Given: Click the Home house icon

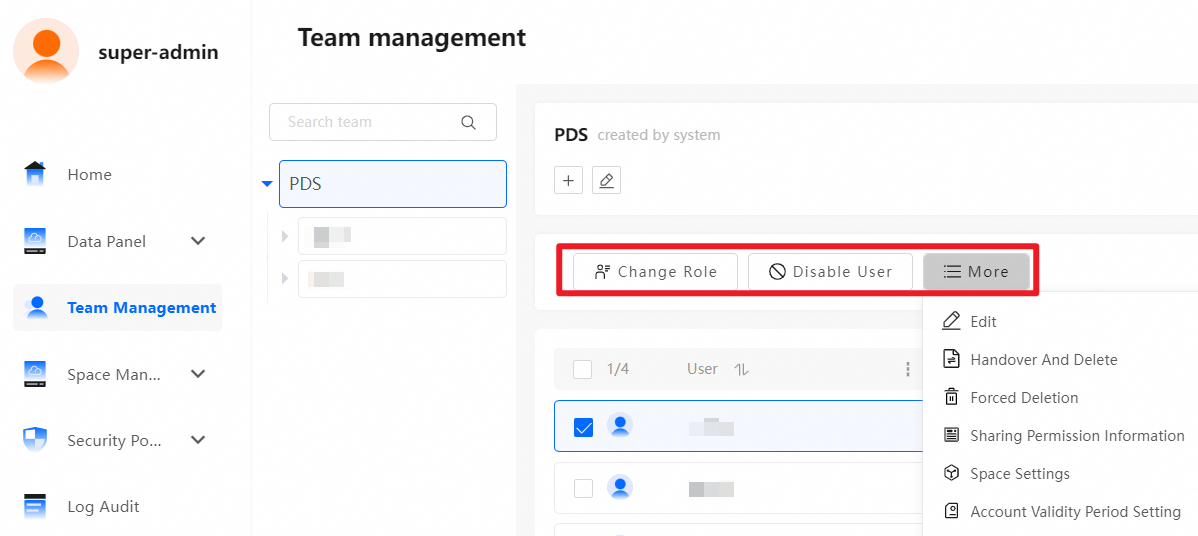Looking at the screenshot, I should coord(35,174).
